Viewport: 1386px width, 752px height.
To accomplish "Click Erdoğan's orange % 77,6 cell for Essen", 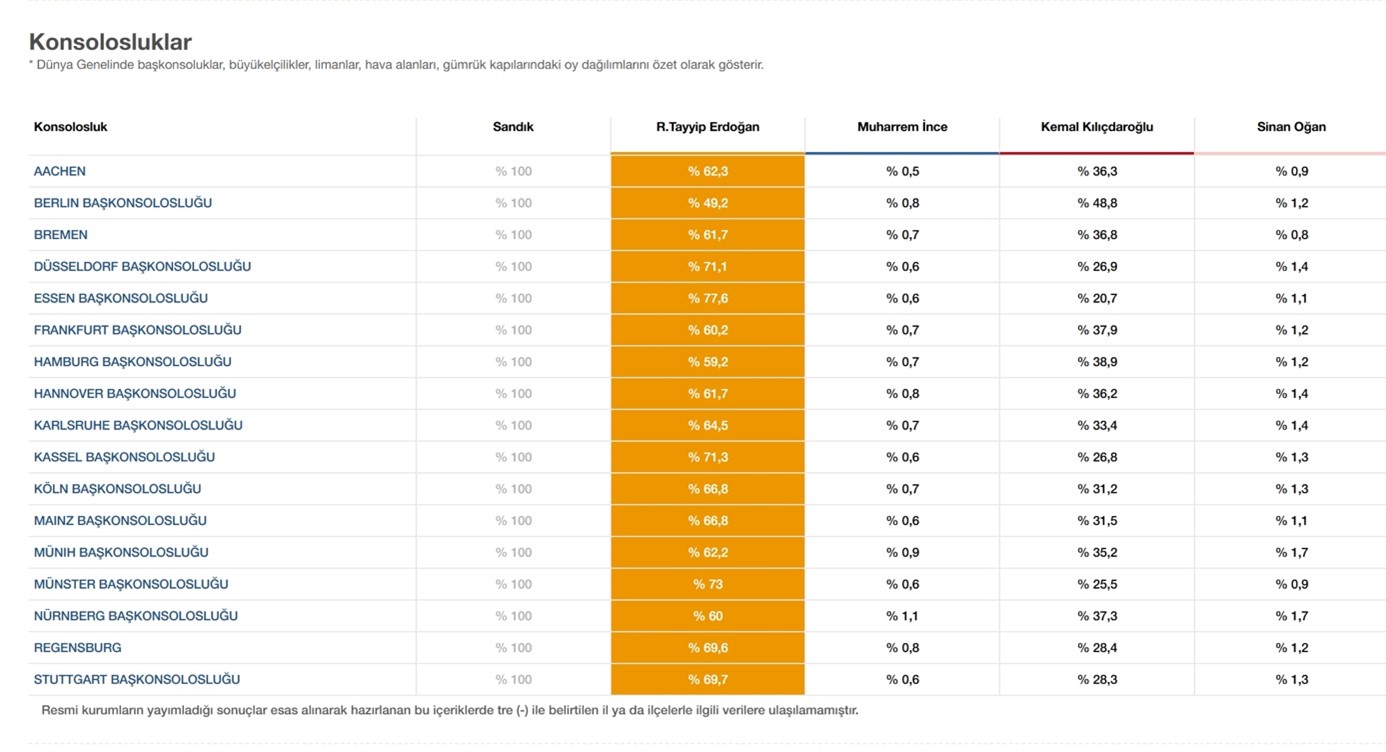I will tap(707, 298).
